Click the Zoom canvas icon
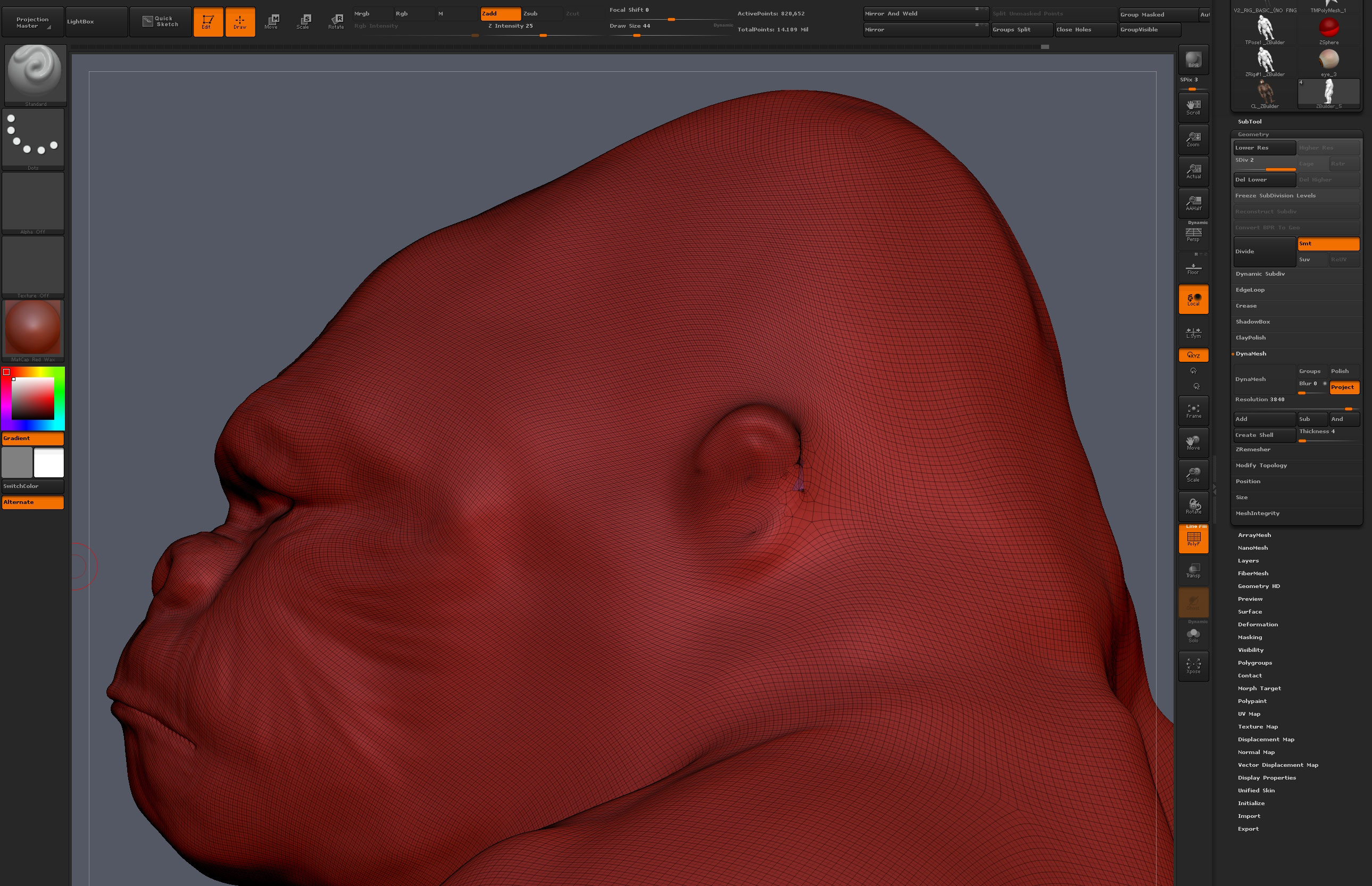Image resolution: width=1372 pixels, height=886 pixels. (1193, 139)
